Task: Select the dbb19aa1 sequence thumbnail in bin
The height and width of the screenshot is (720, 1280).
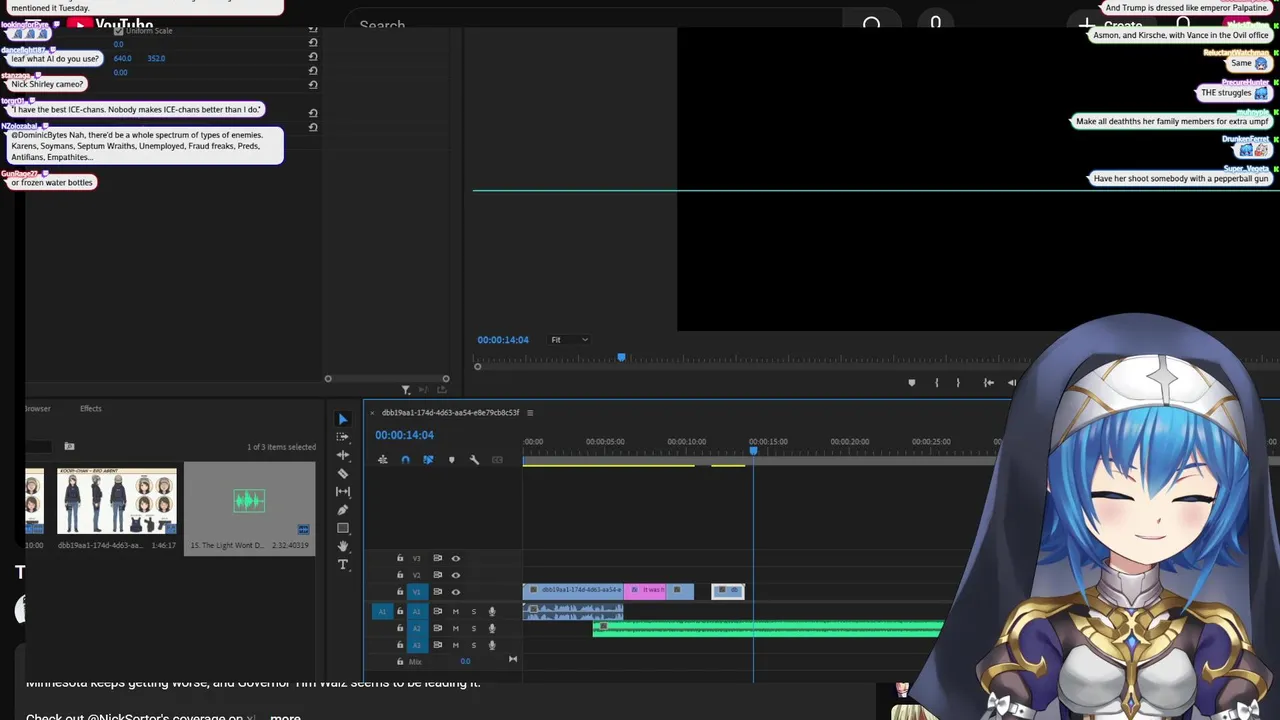Action: click(x=117, y=501)
